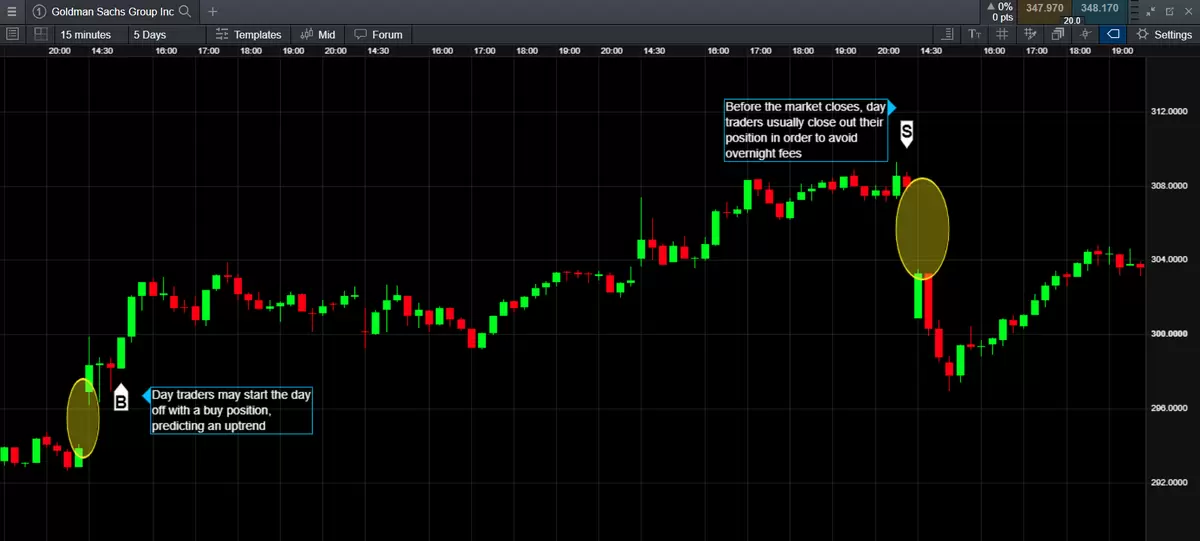Click the grid with pencil drawing icon
This screenshot has width=1200, height=541.
[1030, 34]
